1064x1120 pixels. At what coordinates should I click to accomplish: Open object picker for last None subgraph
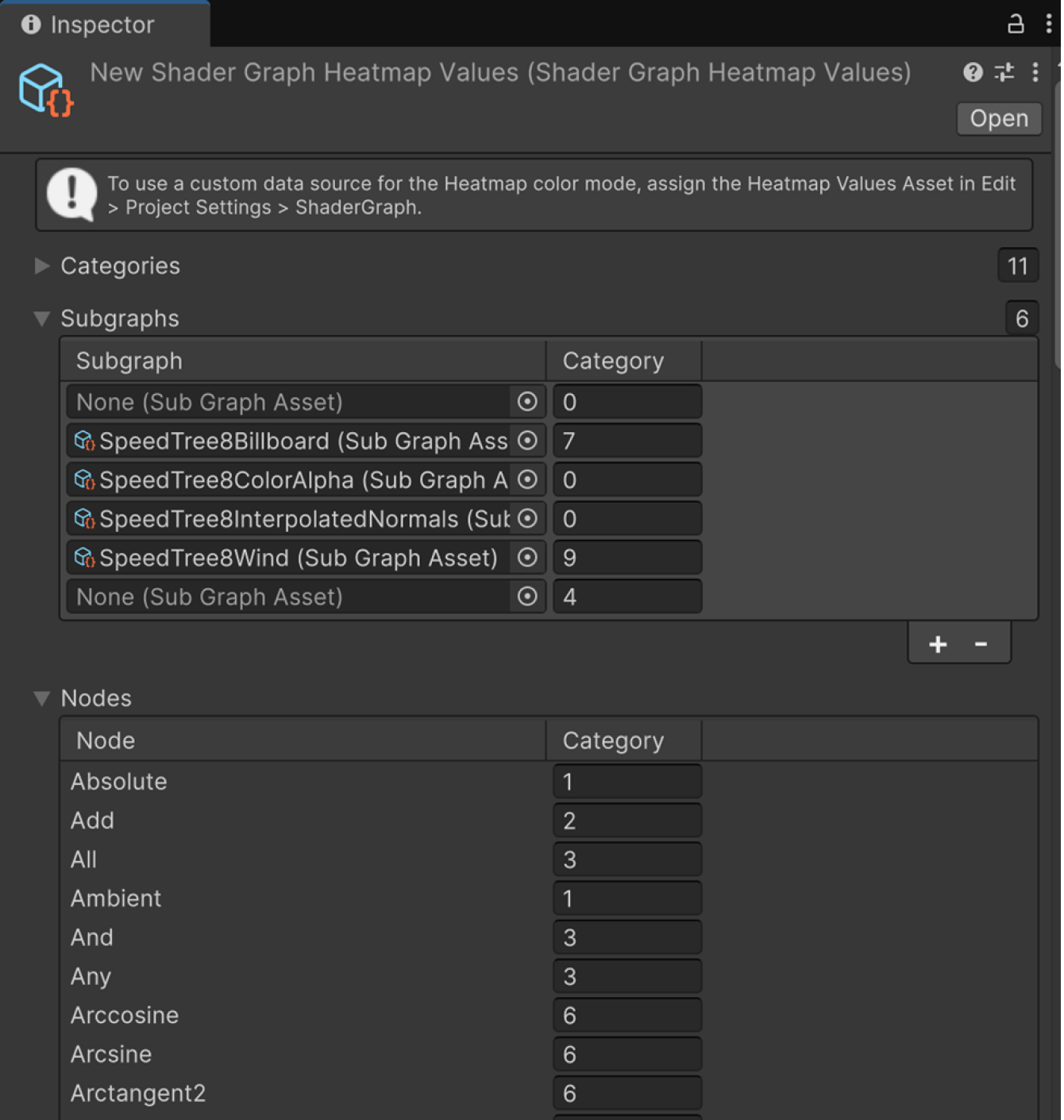(527, 597)
